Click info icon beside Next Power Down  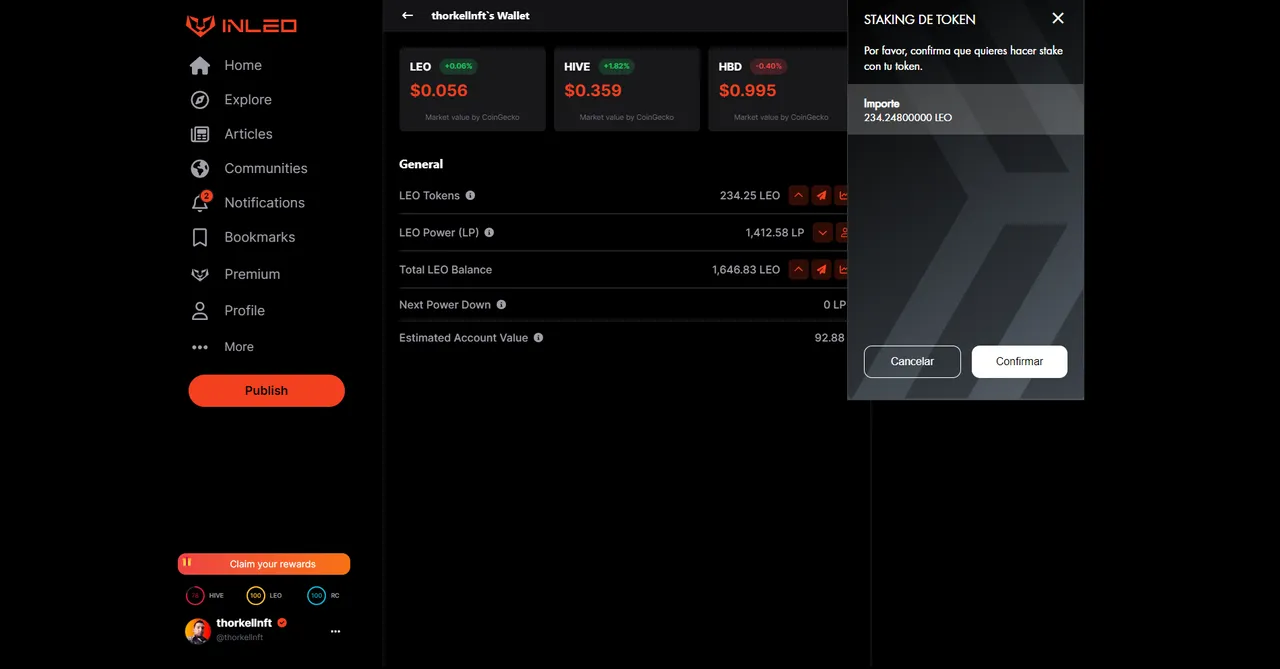click(501, 305)
